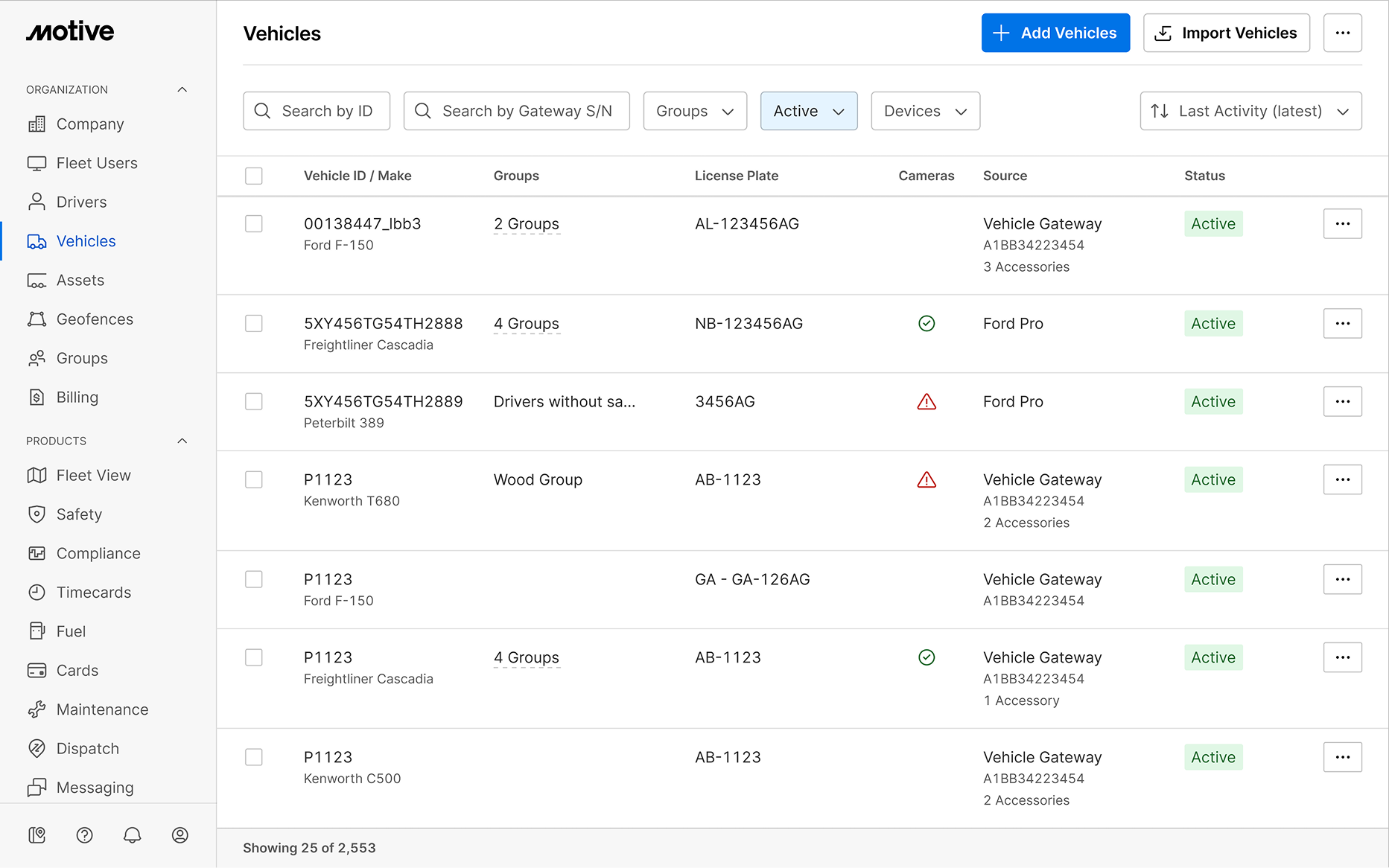Check the 5XY456TG54TH2888 row checkbox
Screen dimensions: 1389x868
coord(254,323)
